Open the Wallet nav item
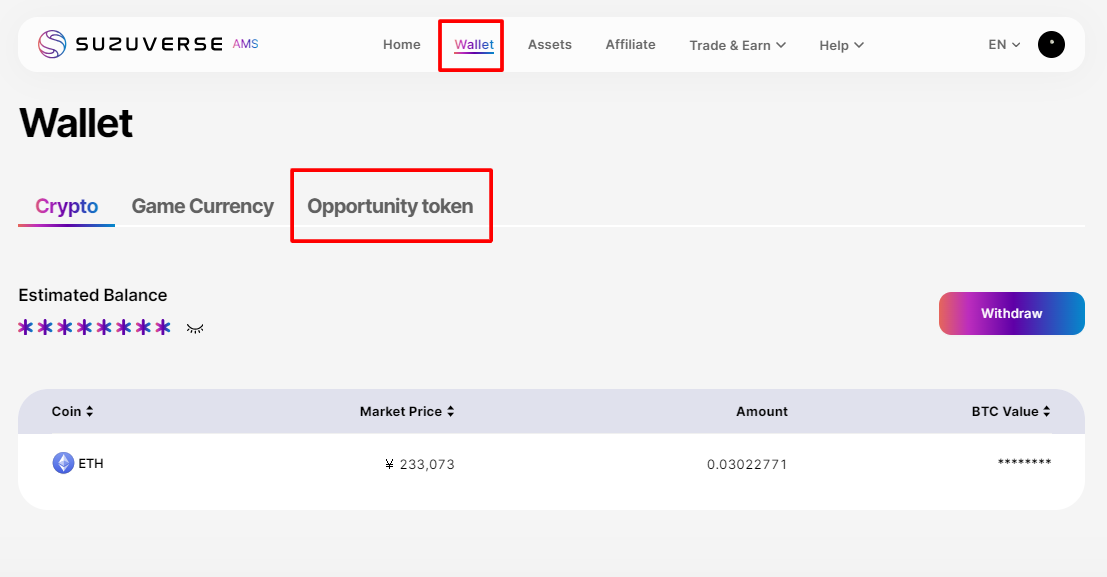The width and height of the screenshot is (1107, 577). pyautogui.click(x=474, y=45)
